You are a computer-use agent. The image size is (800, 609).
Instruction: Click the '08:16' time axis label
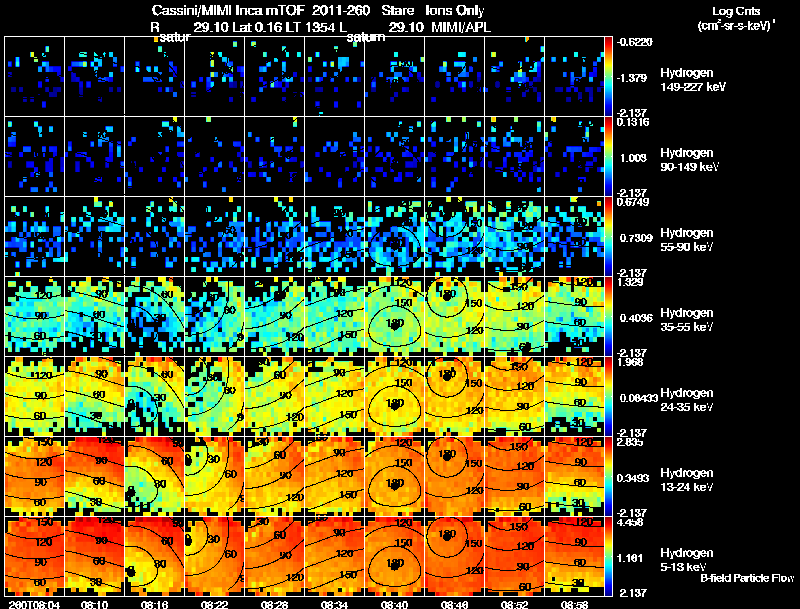point(154,604)
